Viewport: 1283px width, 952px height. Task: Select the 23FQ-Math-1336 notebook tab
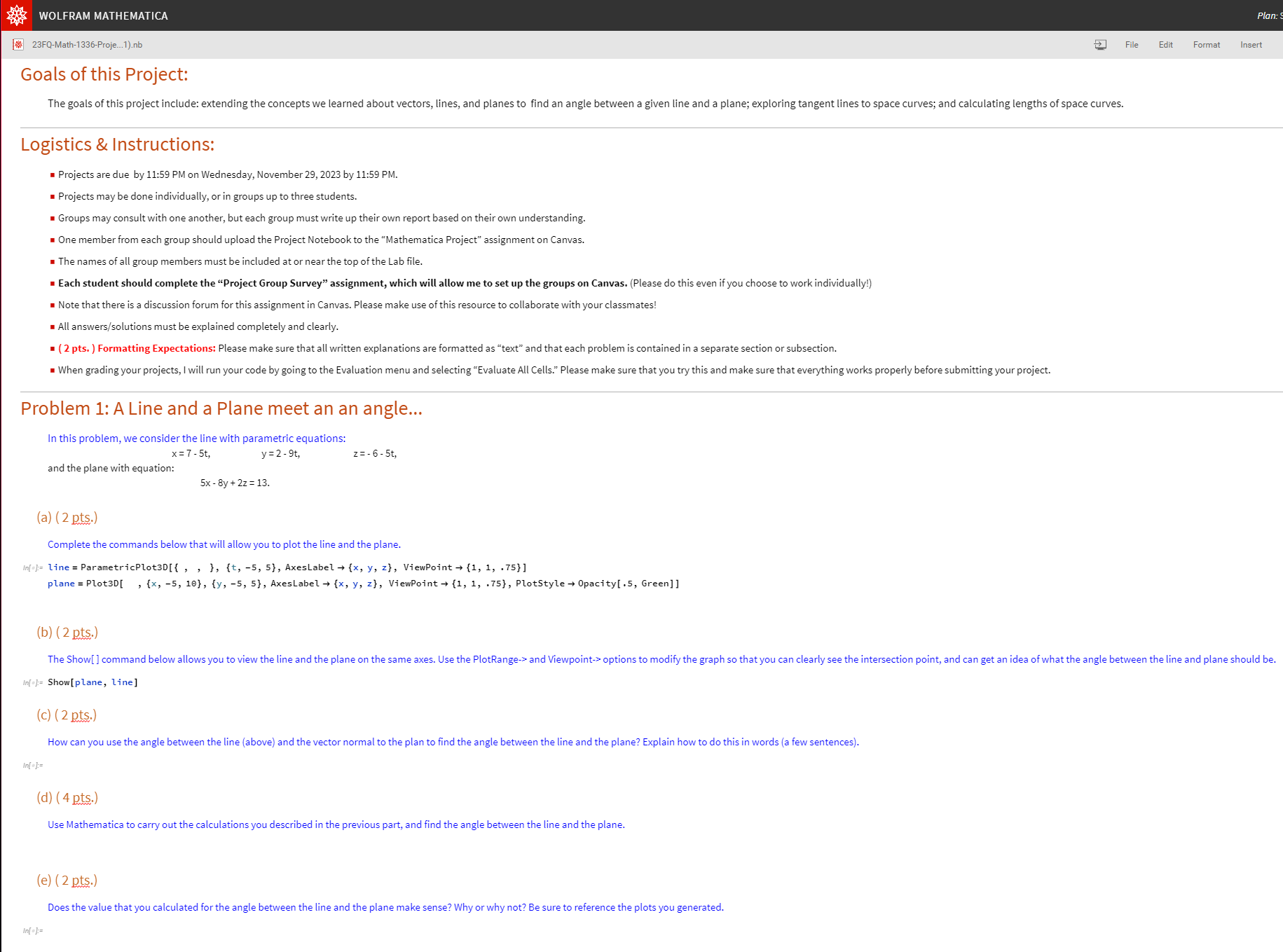[x=86, y=44]
